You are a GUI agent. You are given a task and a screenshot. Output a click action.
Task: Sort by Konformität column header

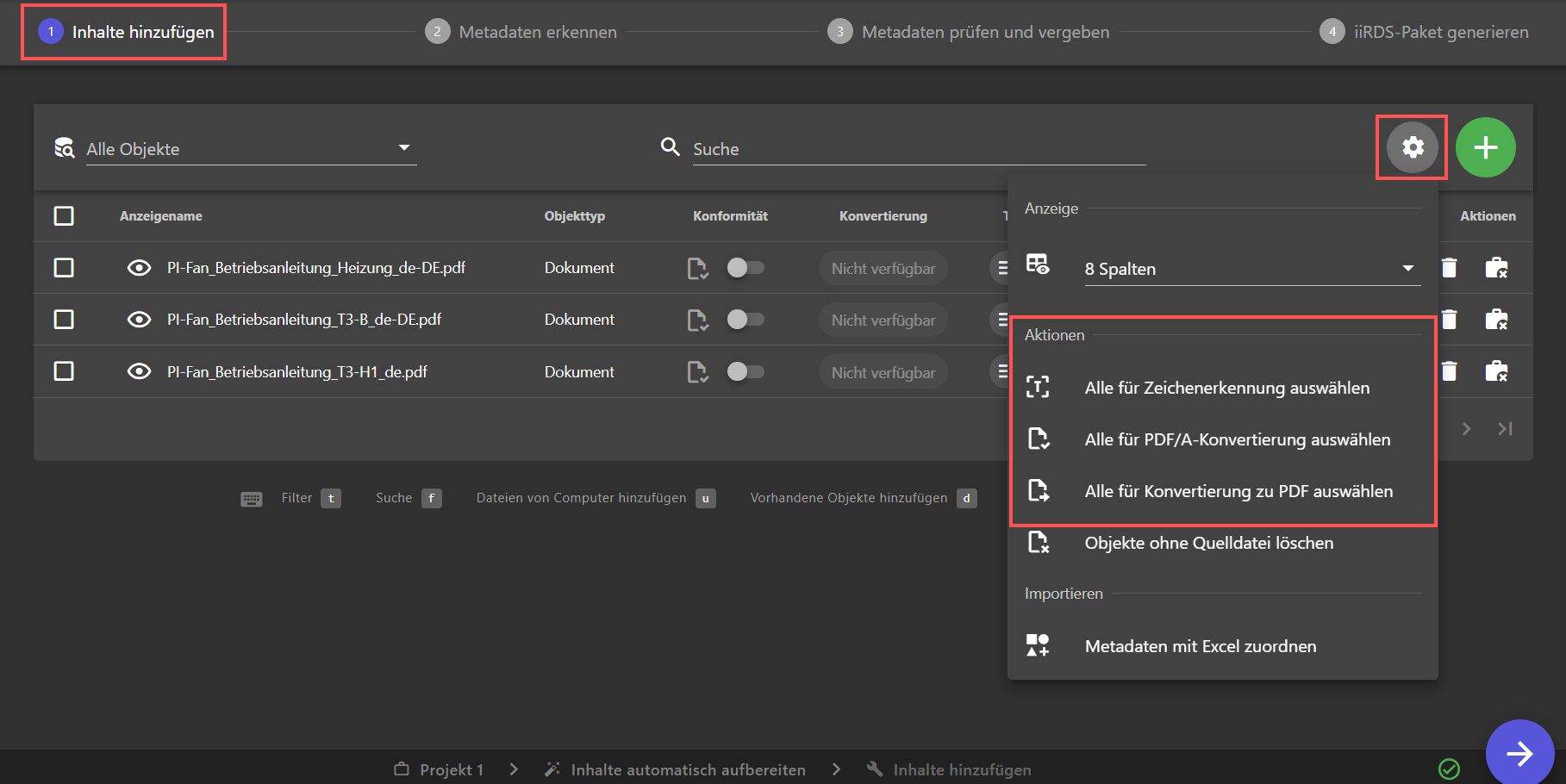pos(730,216)
